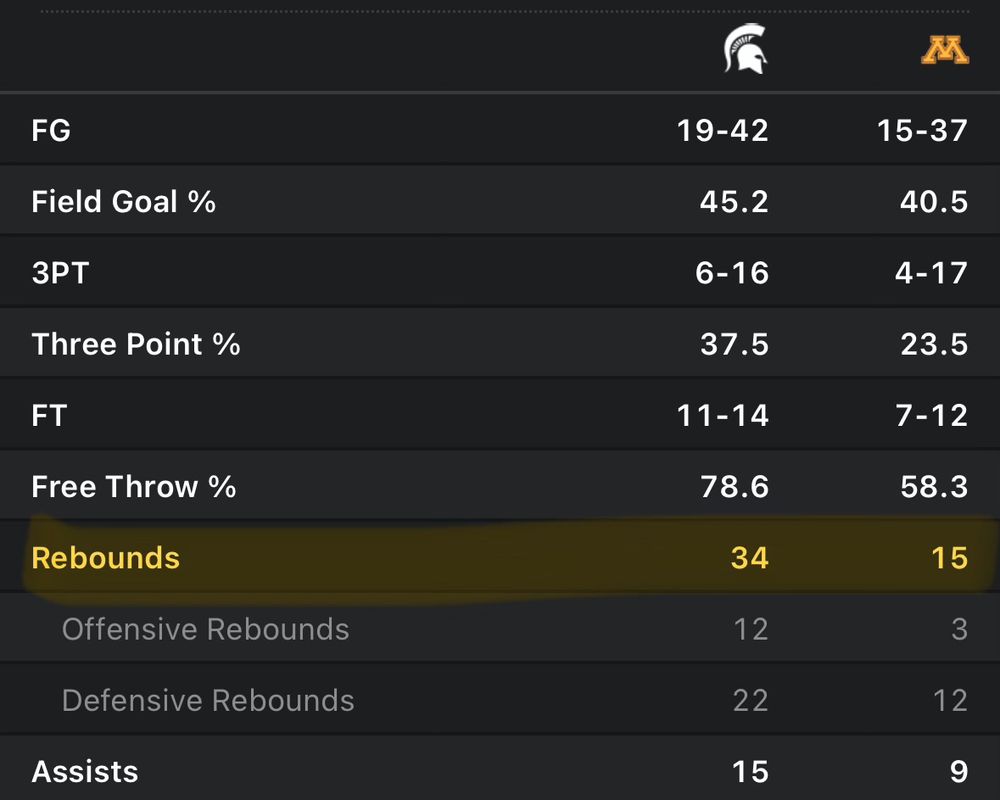
Task: Select Michigan State's 34 rebounds value
Action: click(x=749, y=558)
